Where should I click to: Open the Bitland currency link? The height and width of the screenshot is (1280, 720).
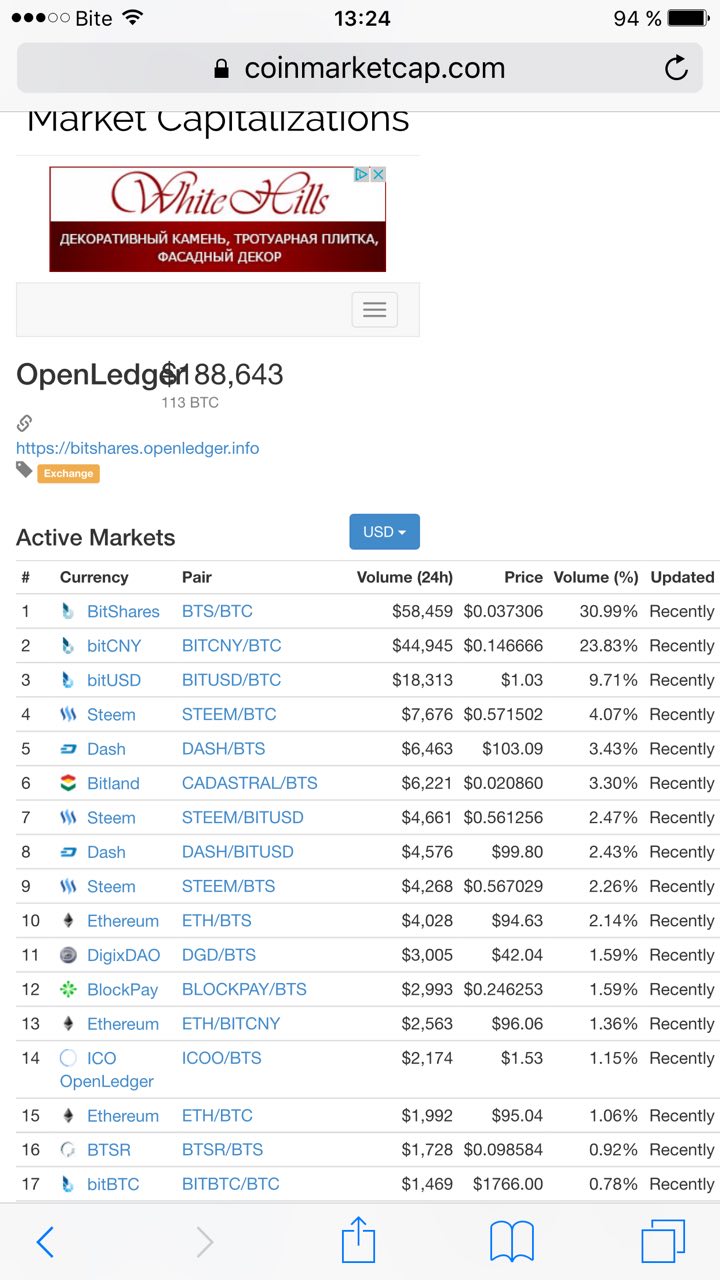pyautogui.click(x=113, y=783)
